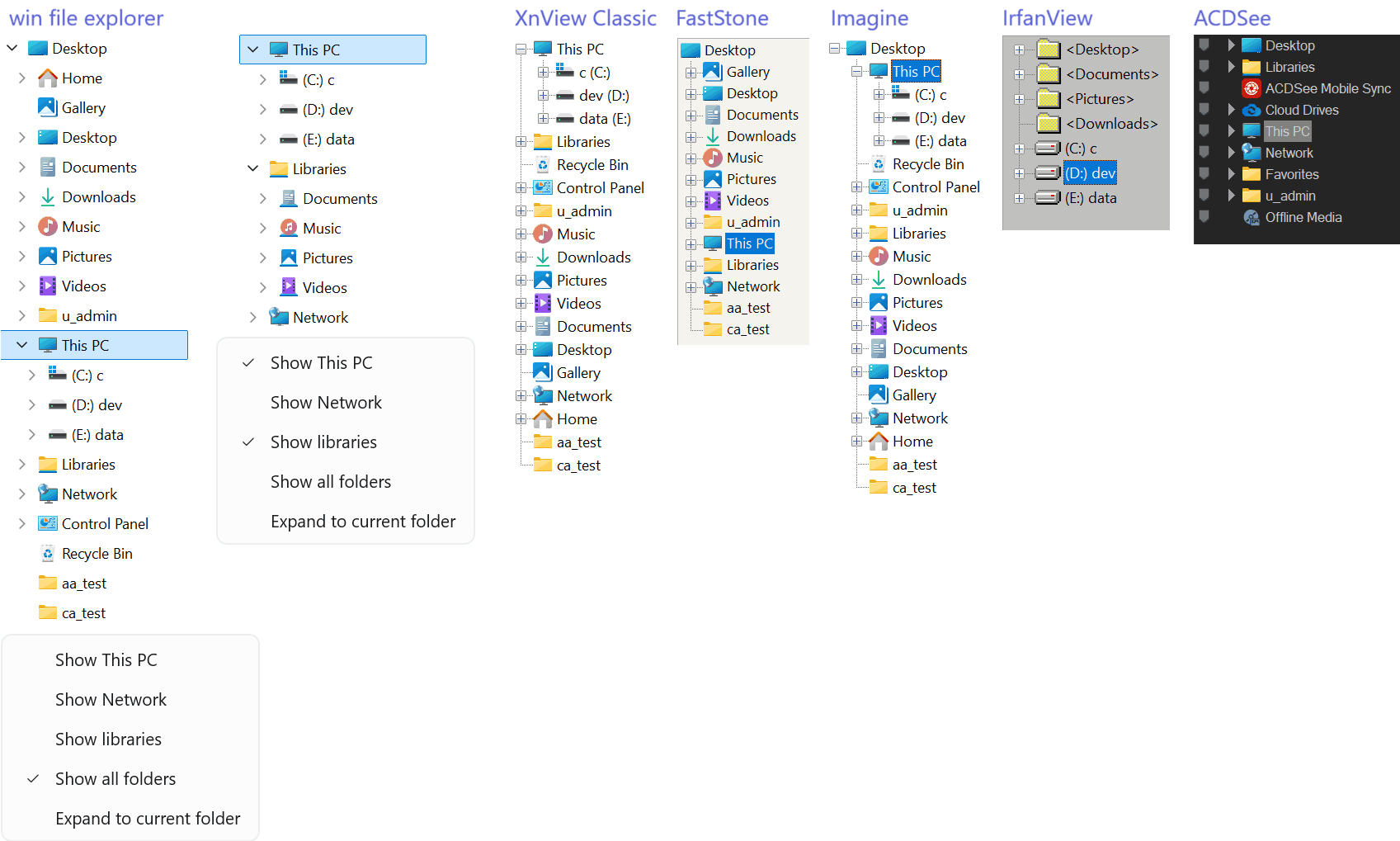Click the Pictures icon in FastStone tree
Viewport: 1400px width, 841px height.
pyautogui.click(x=713, y=179)
